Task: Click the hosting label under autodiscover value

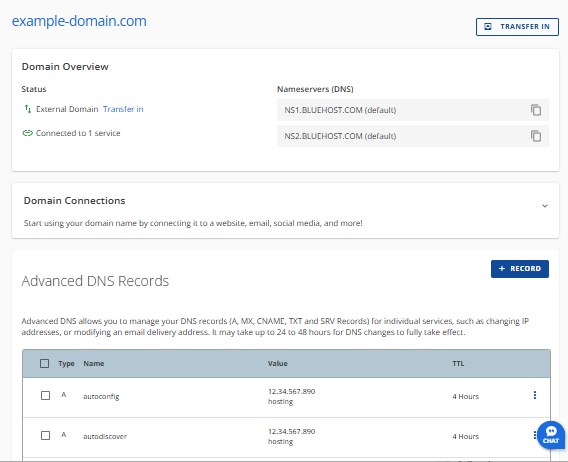Action: [x=280, y=441]
